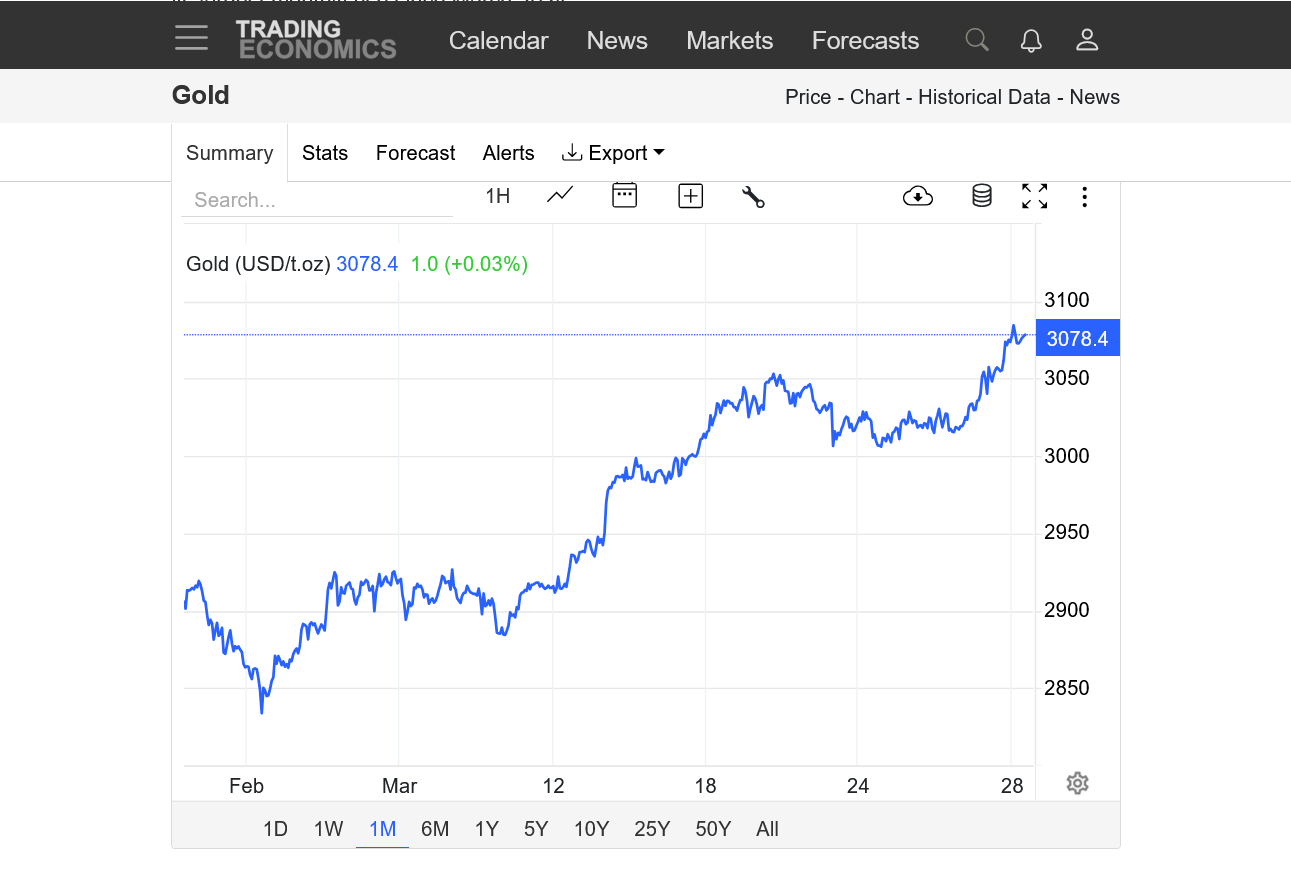This screenshot has height=875, width=1291.
Task: Change chart type with line icon
Action: pyautogui.click(x=560, y=196)
